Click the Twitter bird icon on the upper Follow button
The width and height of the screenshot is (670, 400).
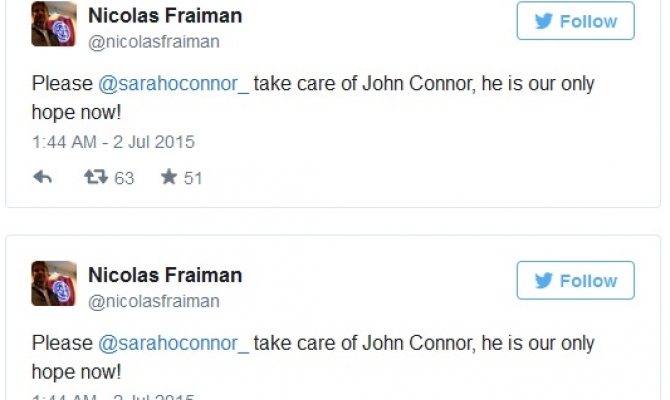pyautogui.click(x=544, y=21)
